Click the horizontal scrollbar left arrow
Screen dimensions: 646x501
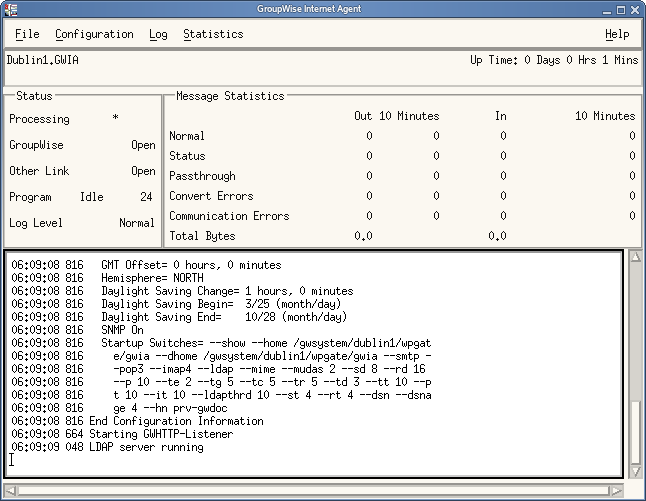point(11,490)
